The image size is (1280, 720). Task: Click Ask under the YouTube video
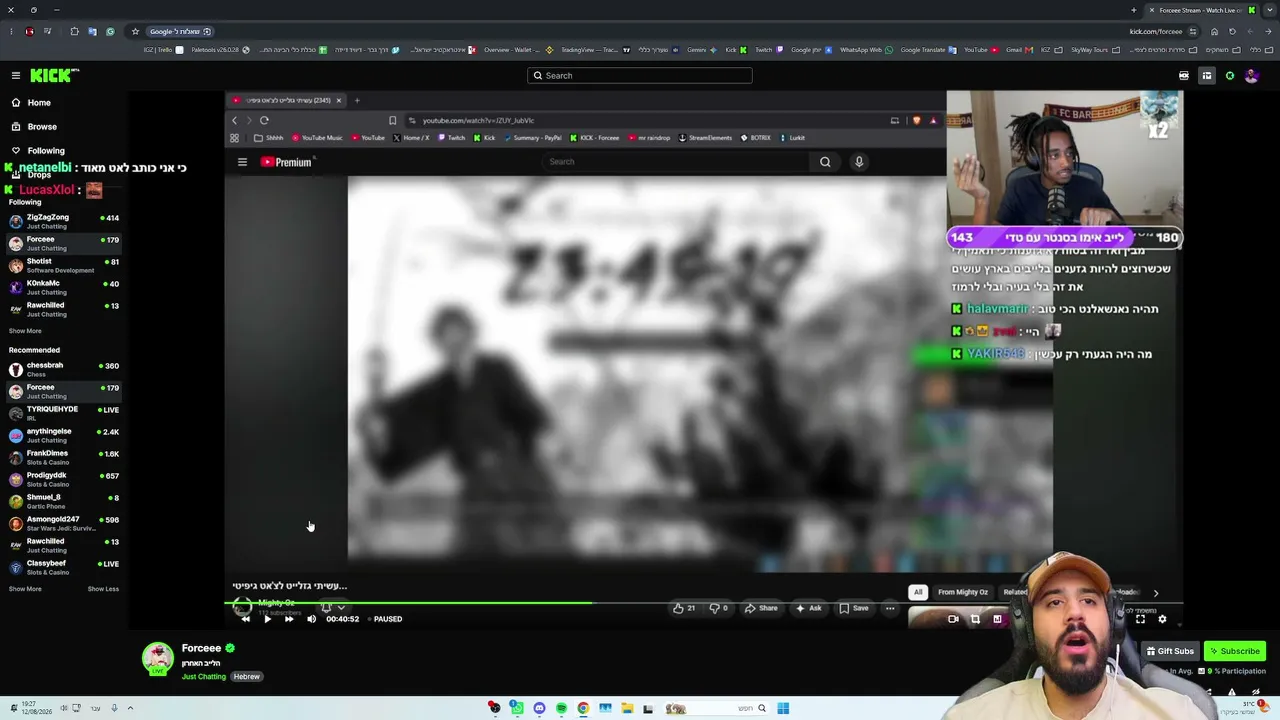808,608
